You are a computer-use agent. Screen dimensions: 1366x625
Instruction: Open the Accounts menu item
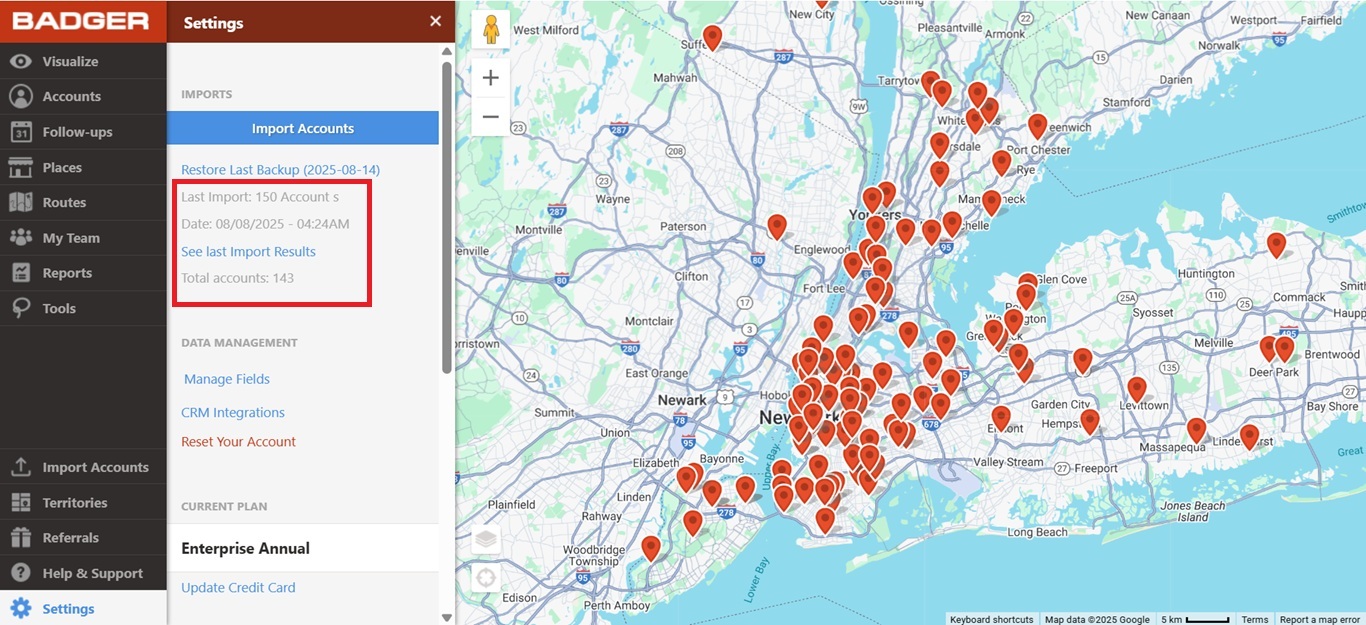point(83,96)
